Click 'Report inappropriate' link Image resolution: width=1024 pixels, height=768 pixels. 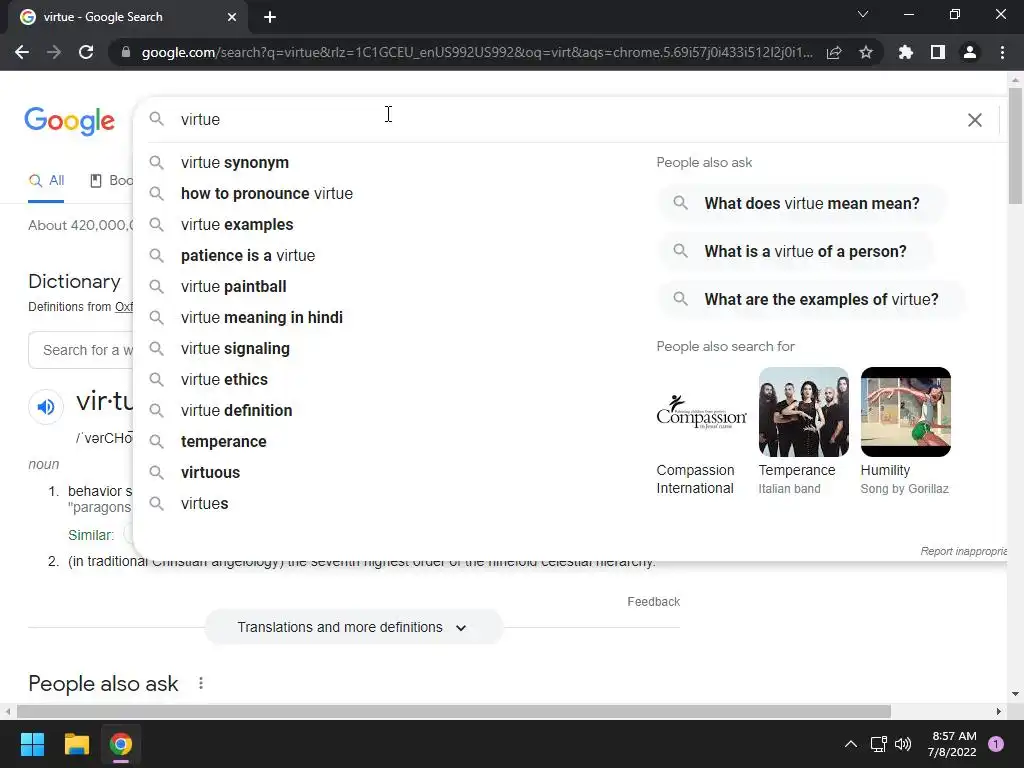(x=964, y=551)
